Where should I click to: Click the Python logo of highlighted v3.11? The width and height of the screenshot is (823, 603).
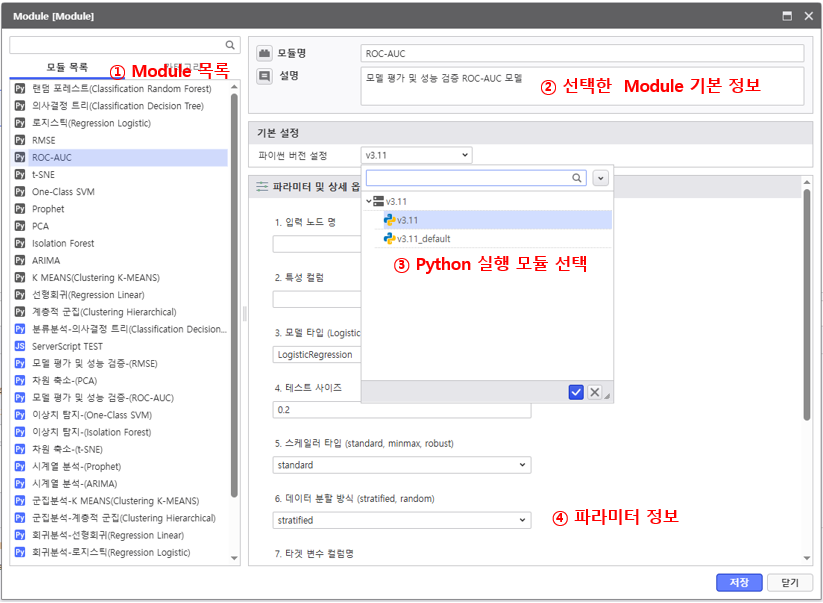389,220
